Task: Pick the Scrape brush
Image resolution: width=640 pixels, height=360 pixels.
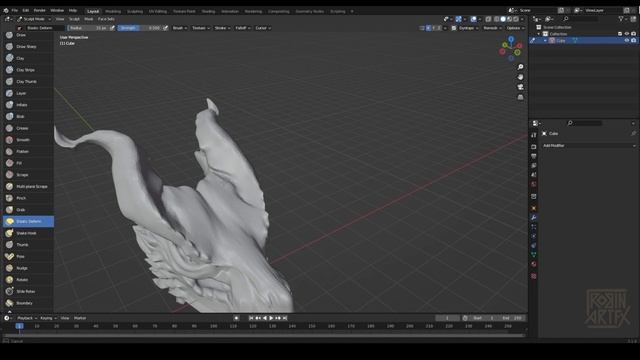Action: [28, 175]
